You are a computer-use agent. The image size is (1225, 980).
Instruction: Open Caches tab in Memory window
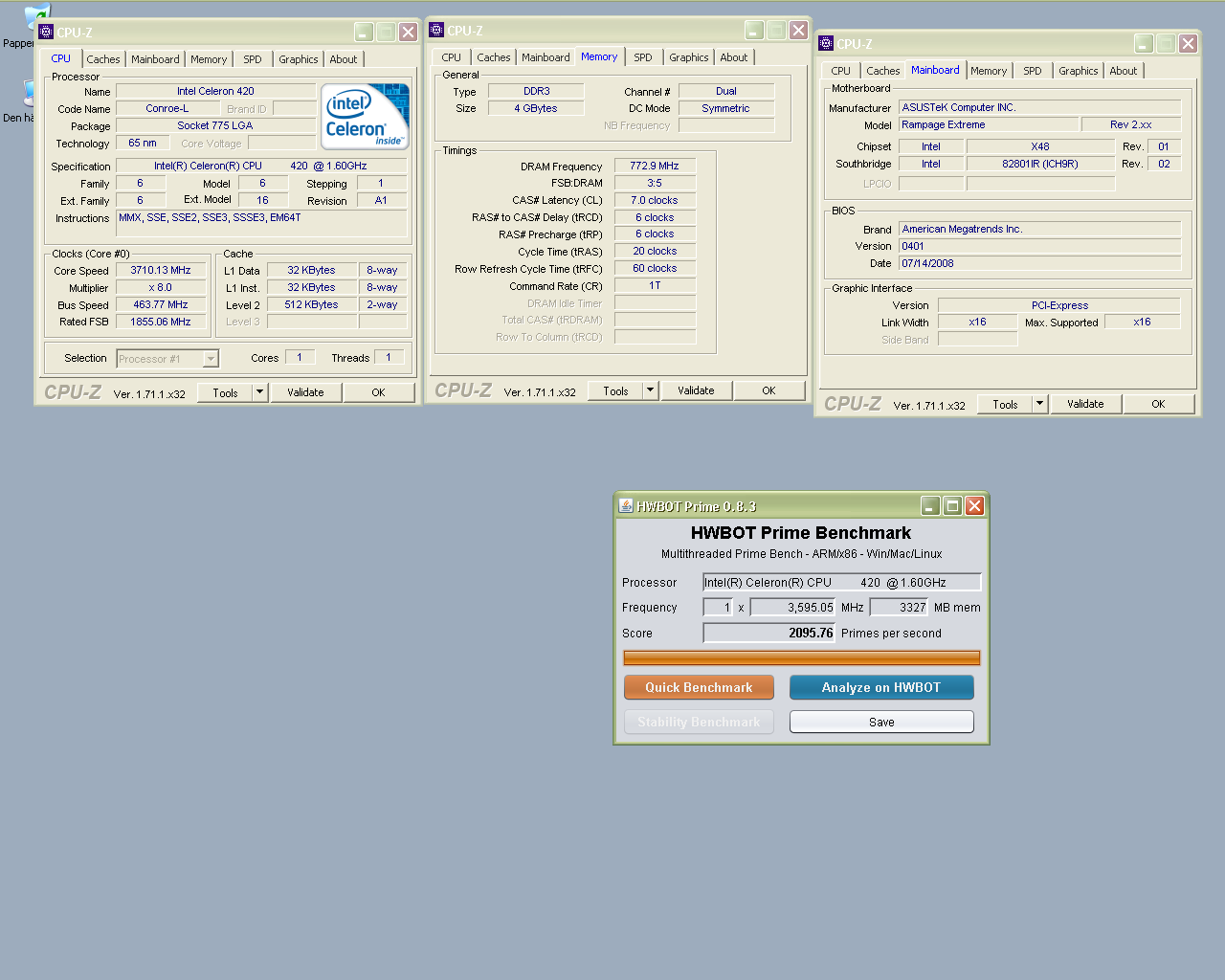[494, 57]
